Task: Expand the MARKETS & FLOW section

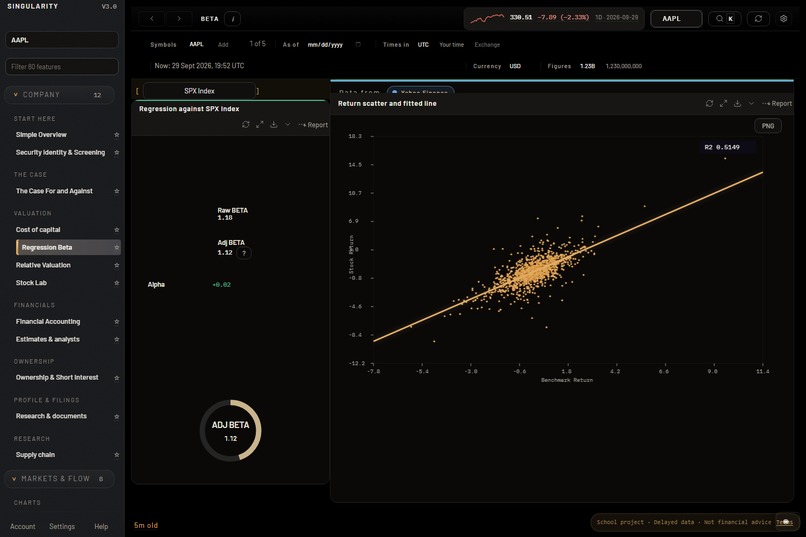Action: pyautogui.click(x=59, y=478)
